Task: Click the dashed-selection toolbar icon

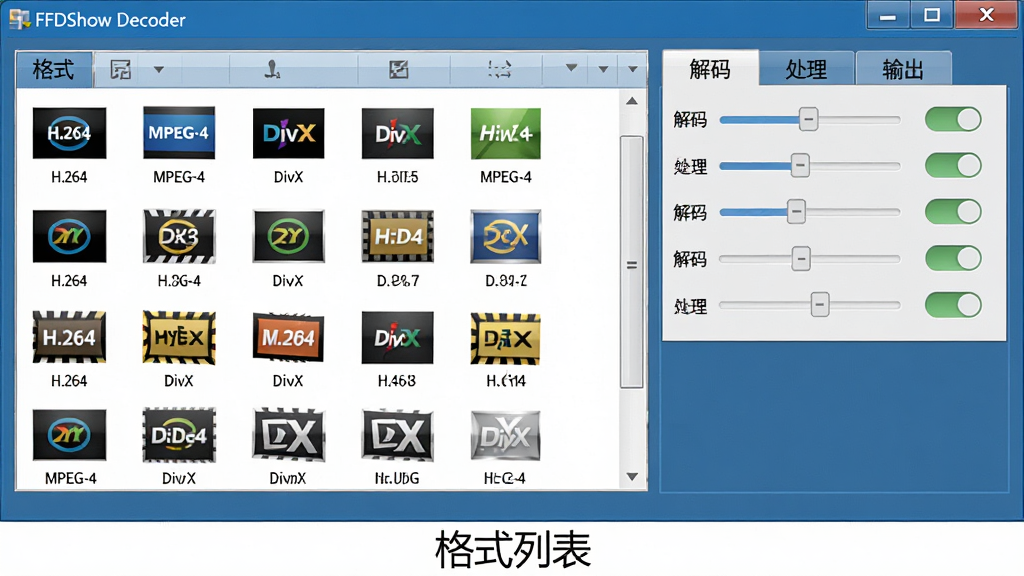Action: [x=500, y=69]
